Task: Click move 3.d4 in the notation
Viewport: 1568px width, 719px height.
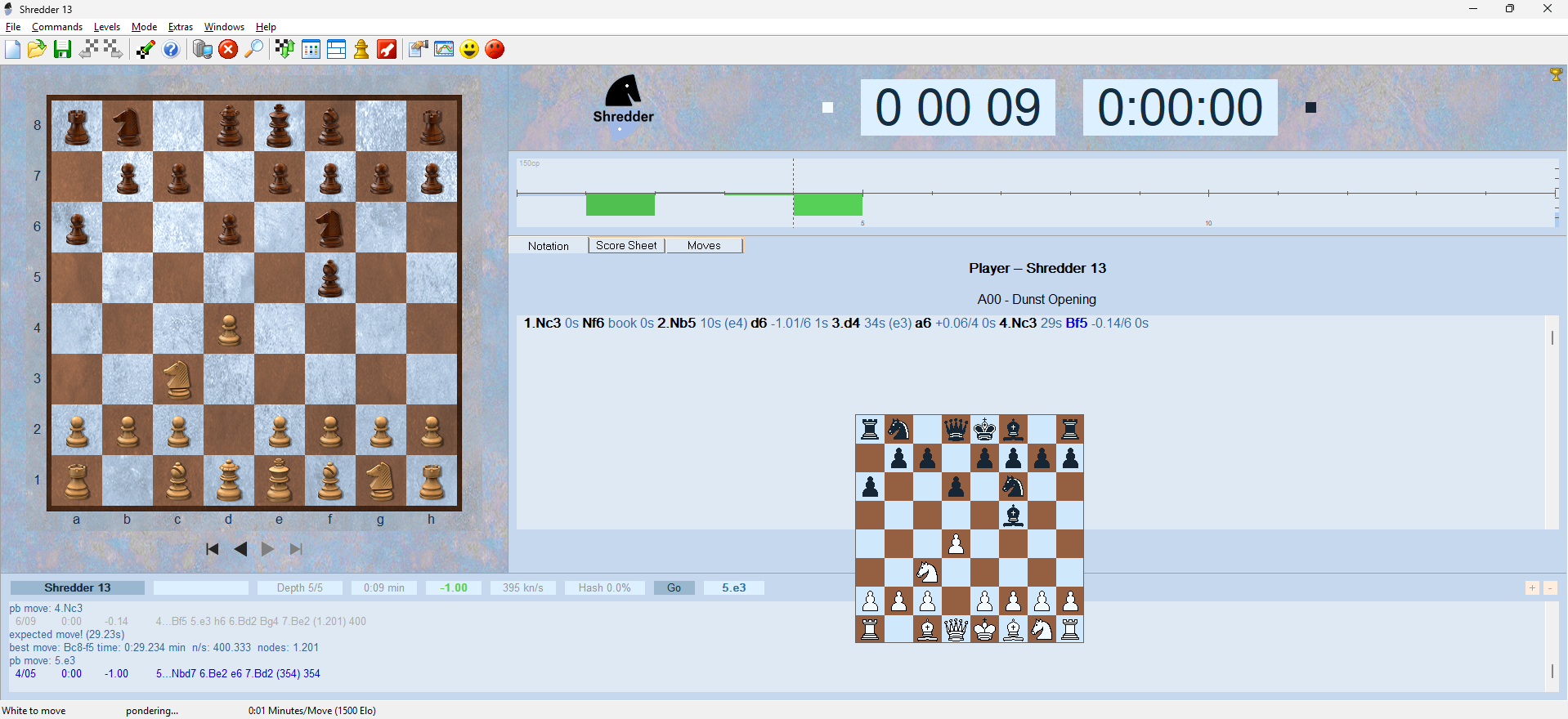Action: pos(845,324)
